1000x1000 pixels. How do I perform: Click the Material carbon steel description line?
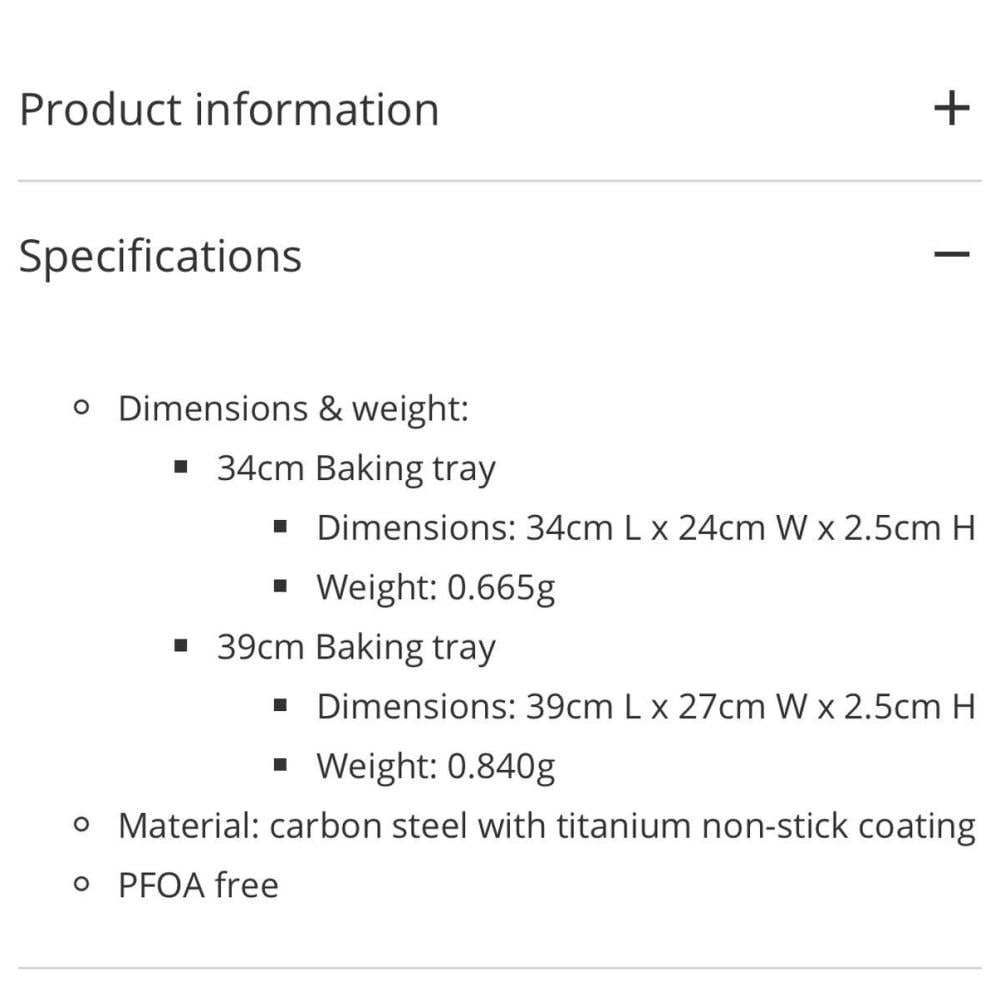[x=546, y=826]
